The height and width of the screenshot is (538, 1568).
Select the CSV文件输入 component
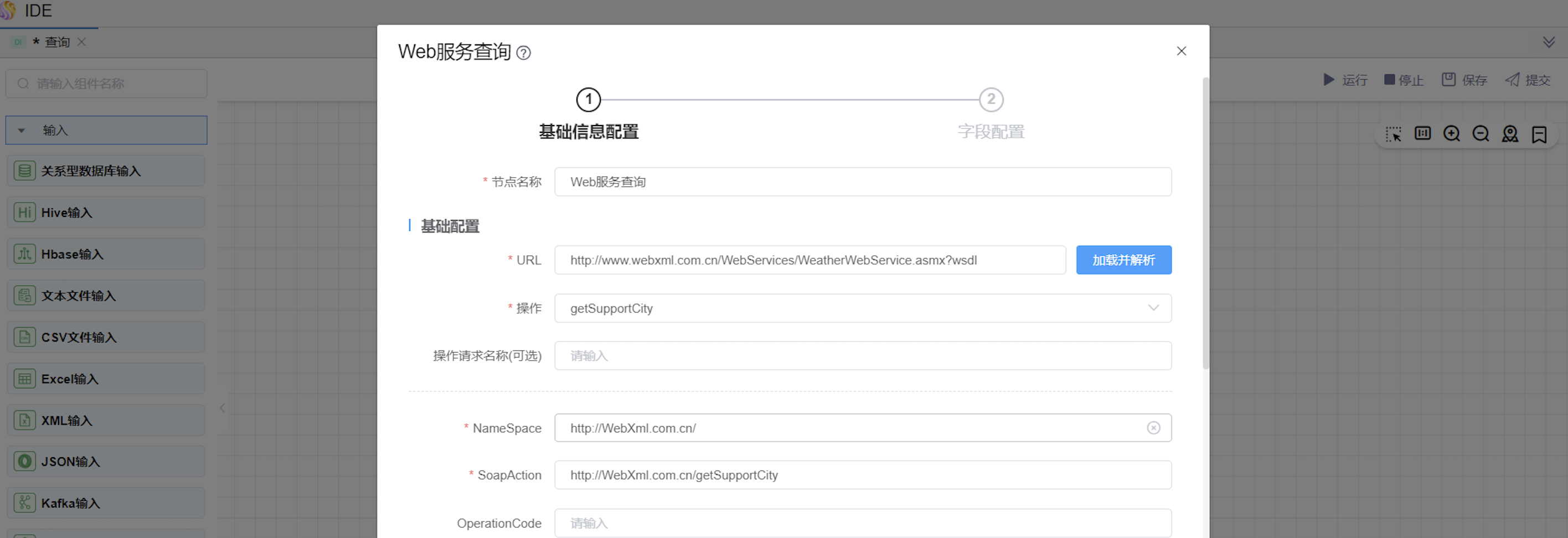tap(106, 337)
